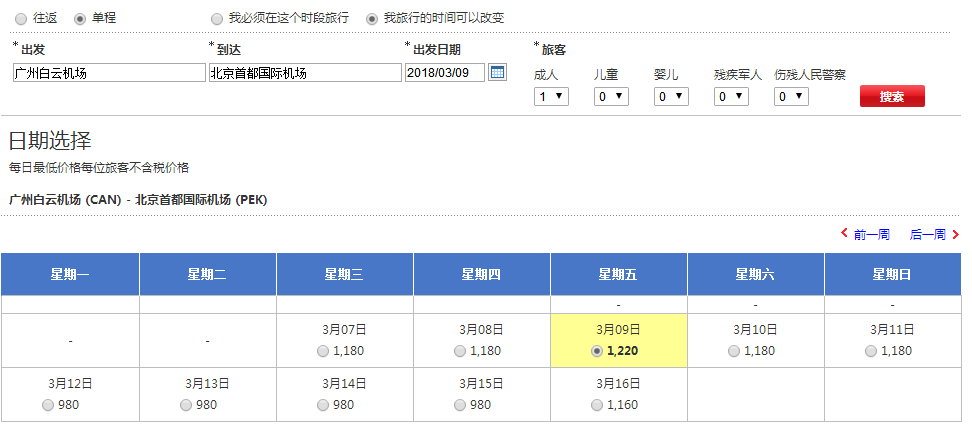Open the disabled soldier (残疾军人) count dropdown

tap(731, 96)
